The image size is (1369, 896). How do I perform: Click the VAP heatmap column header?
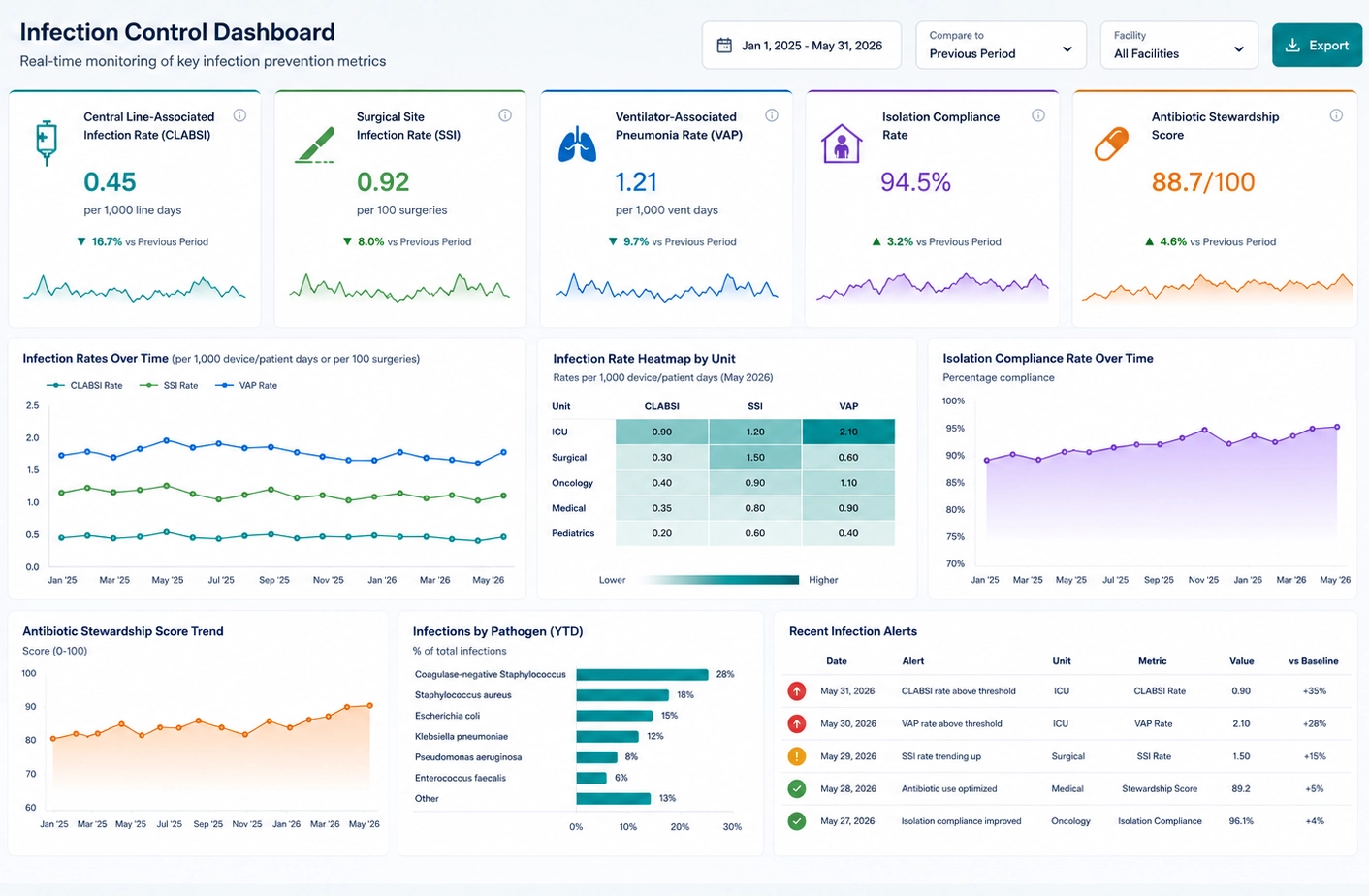point(848,406)
